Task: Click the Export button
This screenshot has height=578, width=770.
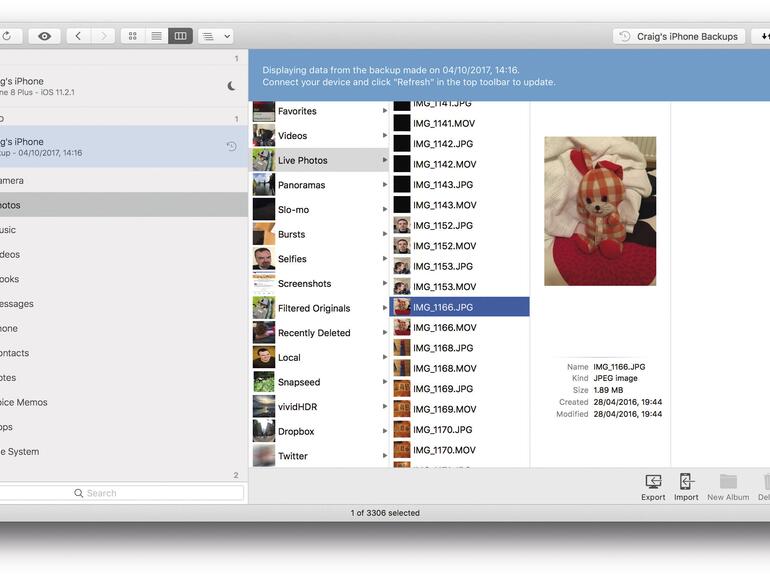Action: 653,487
